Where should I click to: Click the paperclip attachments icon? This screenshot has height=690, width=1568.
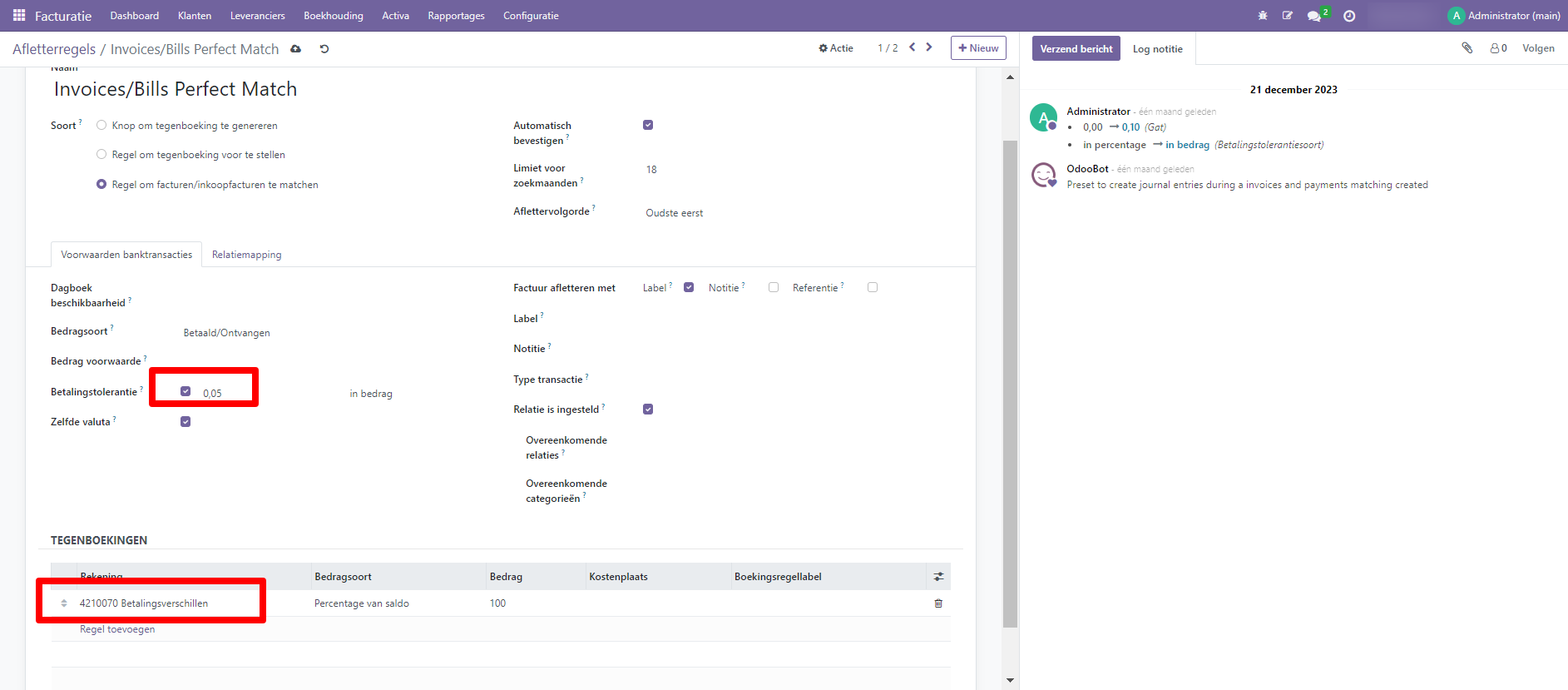[1467, 48]
